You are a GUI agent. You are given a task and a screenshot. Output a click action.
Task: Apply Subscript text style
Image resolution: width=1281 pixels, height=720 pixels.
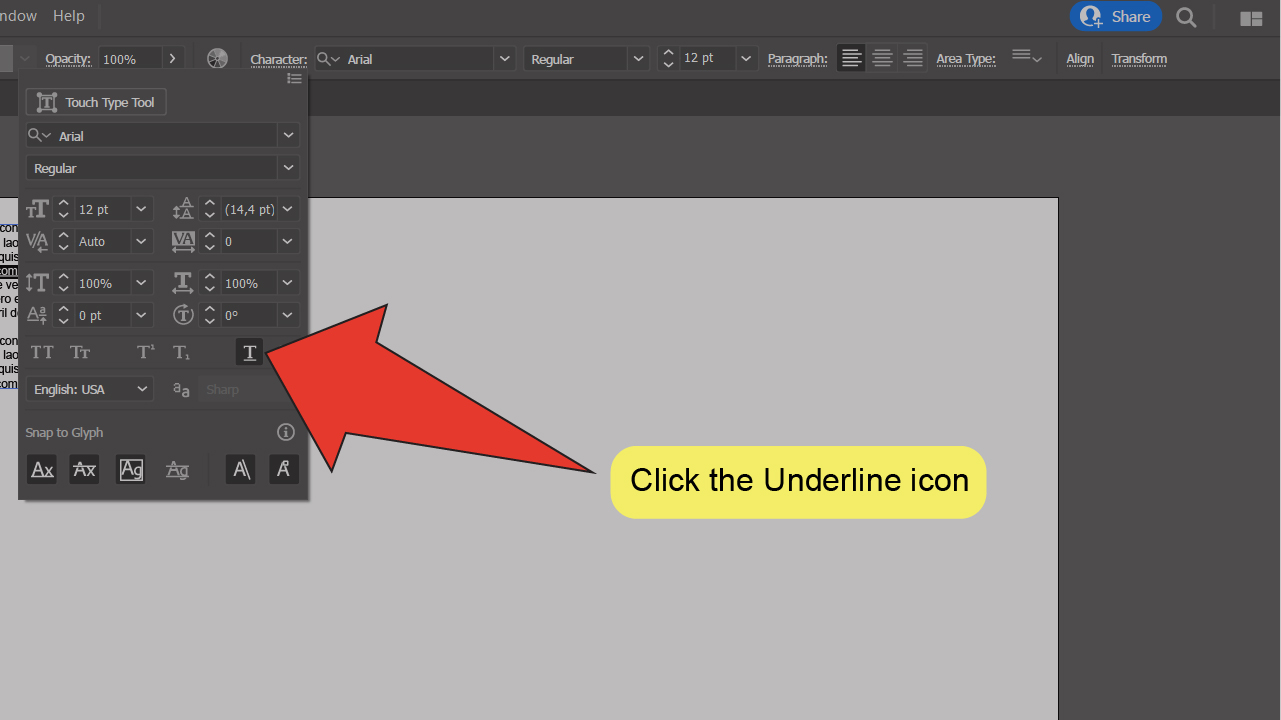coord(181,352)
